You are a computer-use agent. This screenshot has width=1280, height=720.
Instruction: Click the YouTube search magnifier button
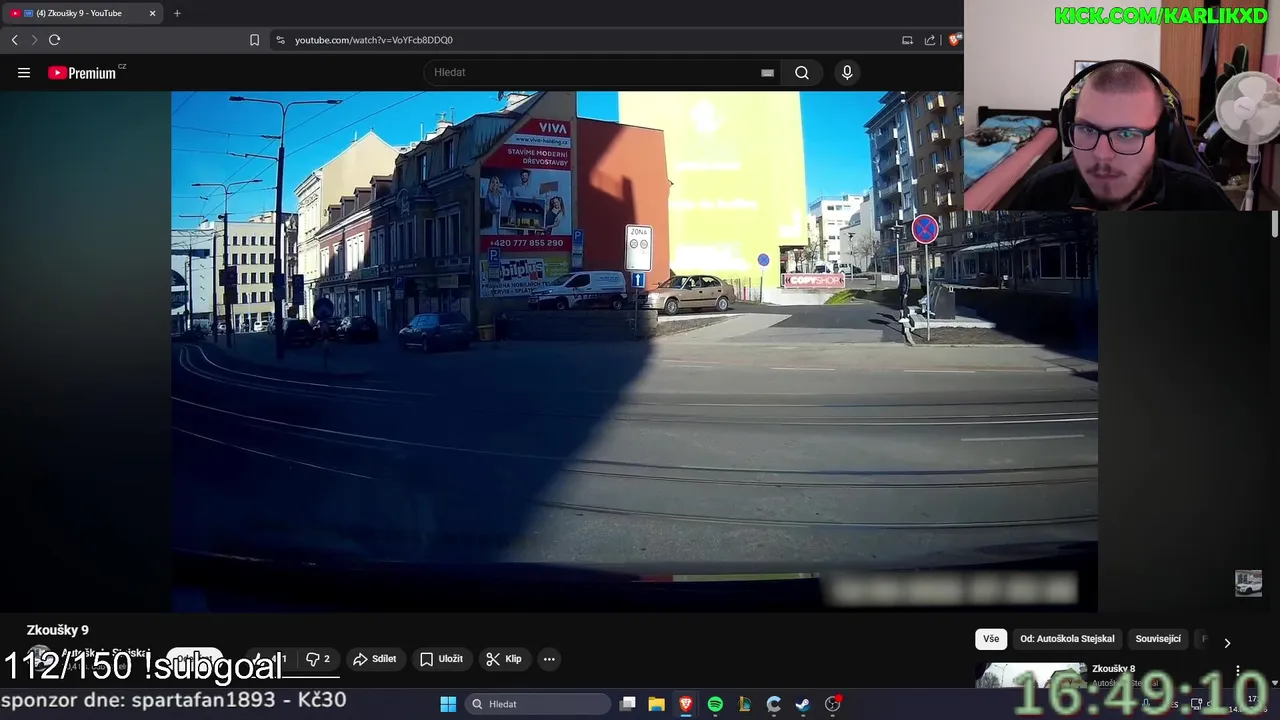tap(802, 72)
